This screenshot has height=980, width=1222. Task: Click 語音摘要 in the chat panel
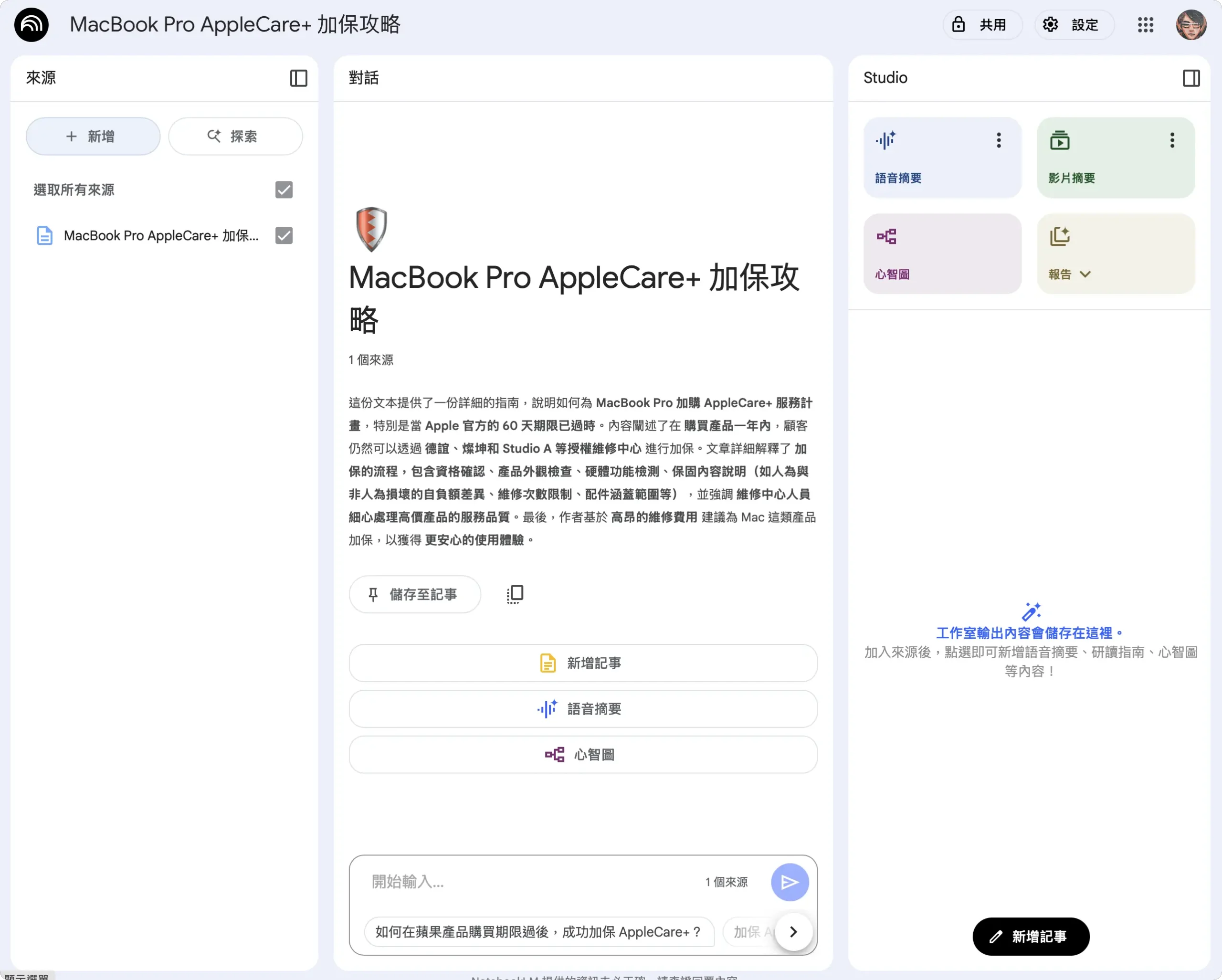tap(583, 708)
